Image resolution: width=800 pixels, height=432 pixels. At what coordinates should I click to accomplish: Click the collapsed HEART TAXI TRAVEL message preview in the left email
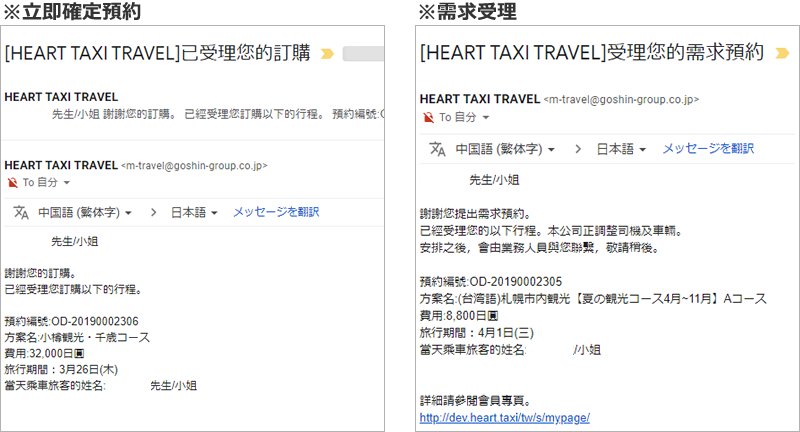(x=194, y=106)
